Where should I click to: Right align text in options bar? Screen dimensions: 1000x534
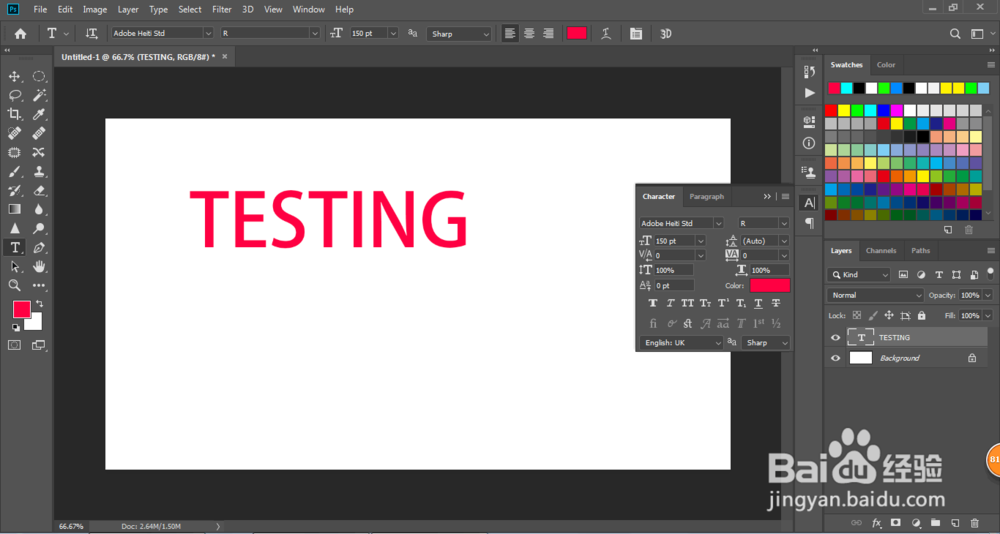click(548, 34)
